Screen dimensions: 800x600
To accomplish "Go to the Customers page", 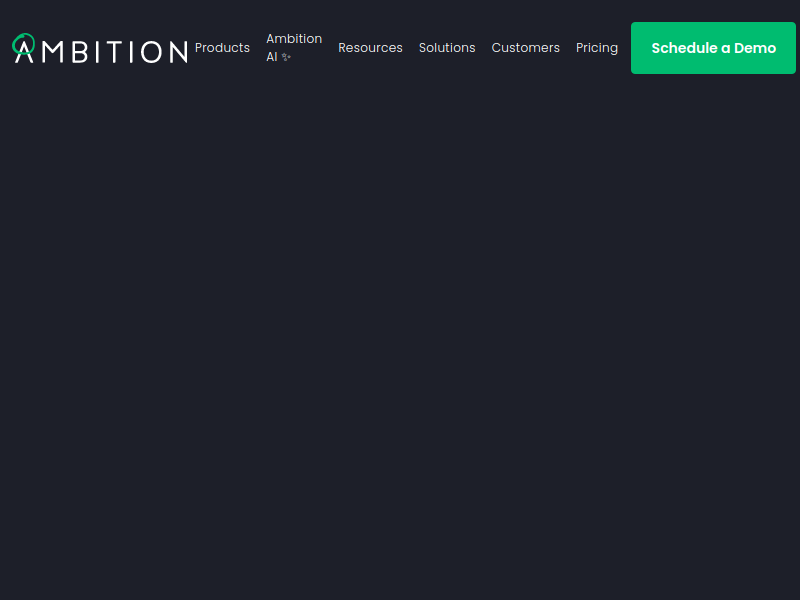I will tap(526, 48).
